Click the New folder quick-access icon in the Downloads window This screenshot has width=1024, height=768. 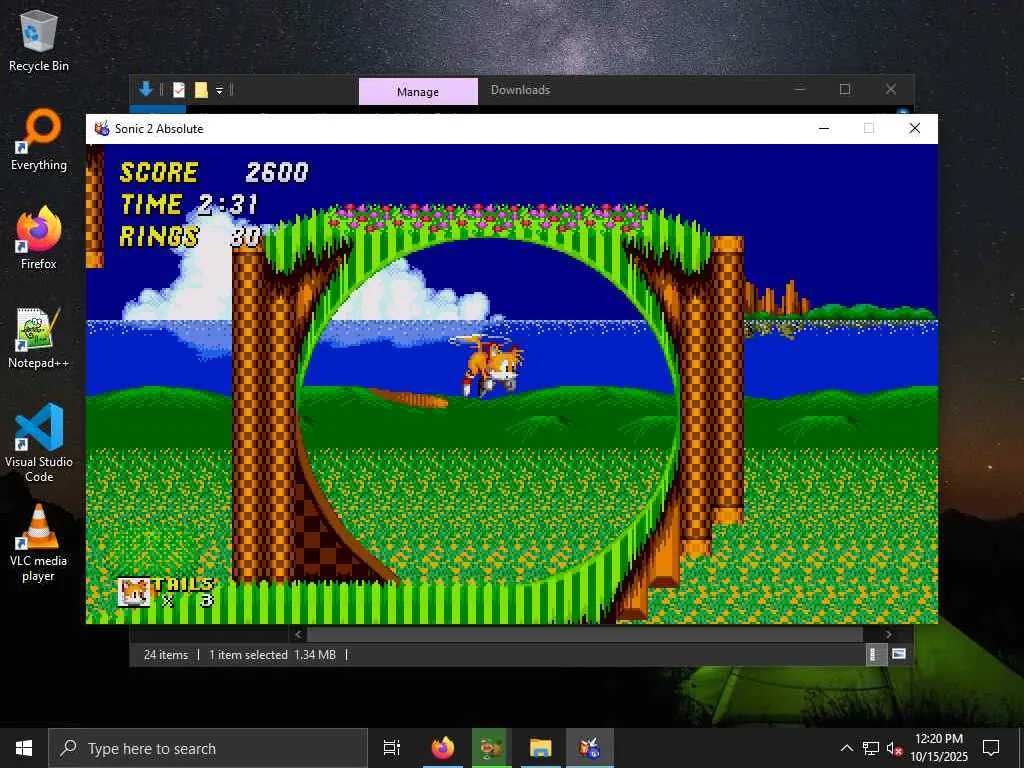tap(201, 90)
